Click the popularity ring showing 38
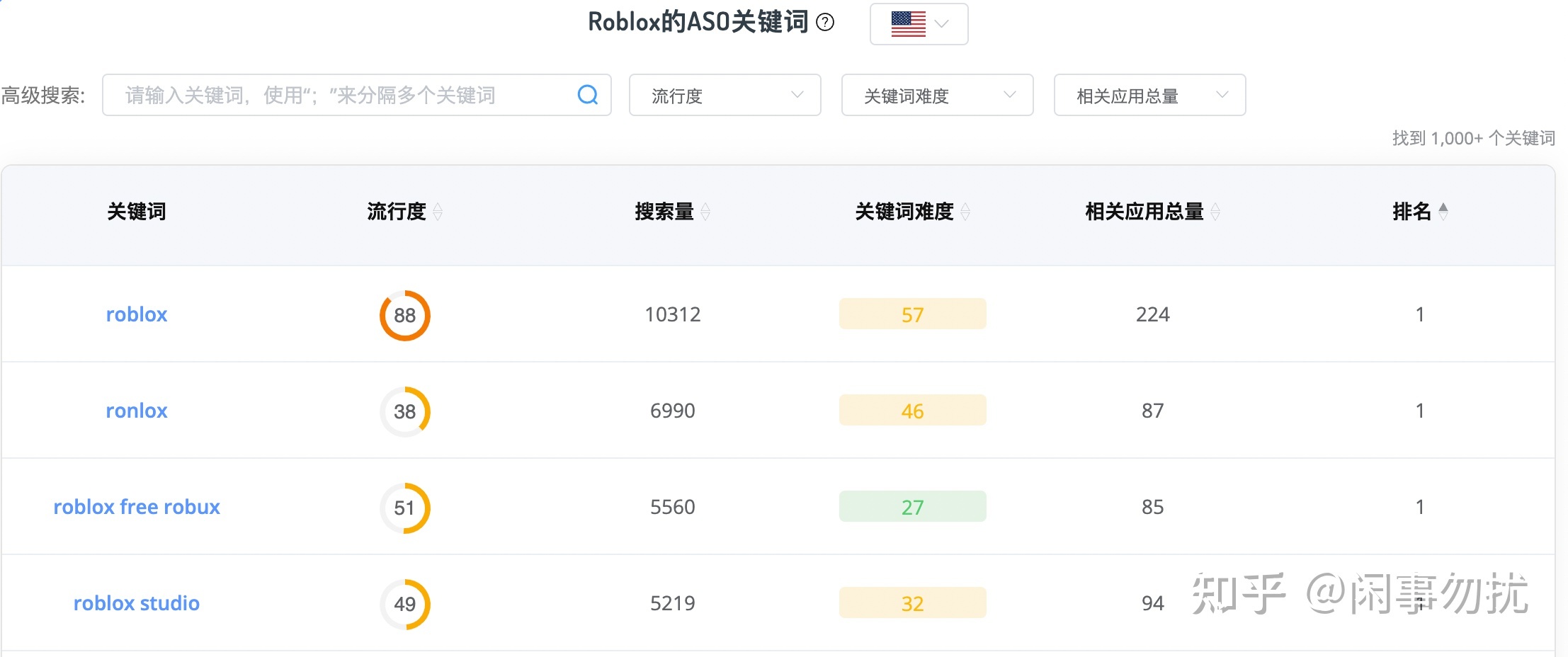Viewport: 1568px width, 657px height. (405, 411)
